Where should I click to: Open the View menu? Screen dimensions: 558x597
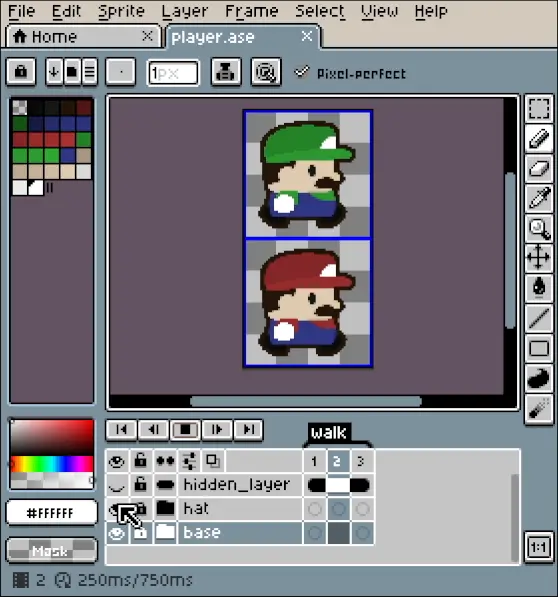click(x=379, y=11)
